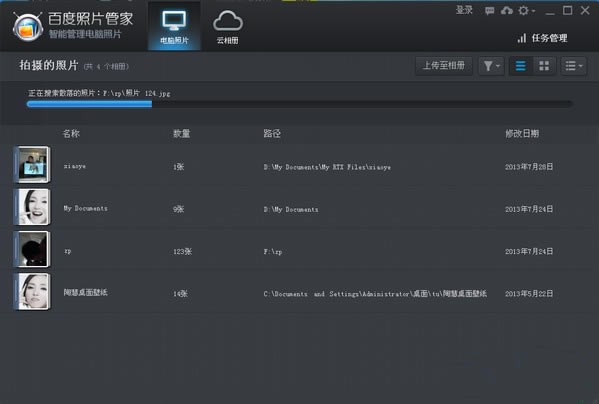
Task: Switch to the 电脑照片 tab
Action: [x=174, y=26]
